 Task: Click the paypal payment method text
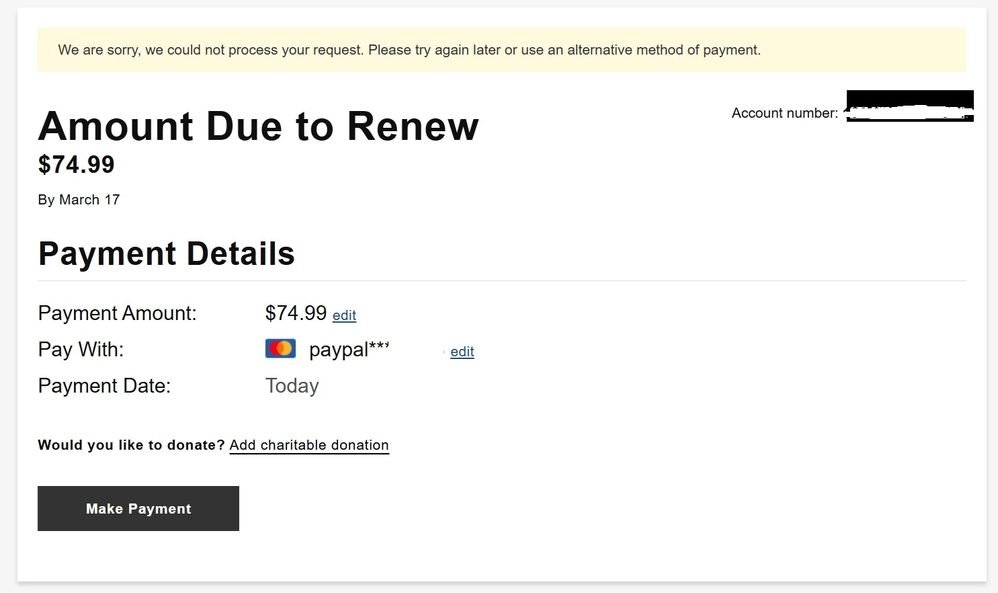pyautogui.click(x=349, y=349)
